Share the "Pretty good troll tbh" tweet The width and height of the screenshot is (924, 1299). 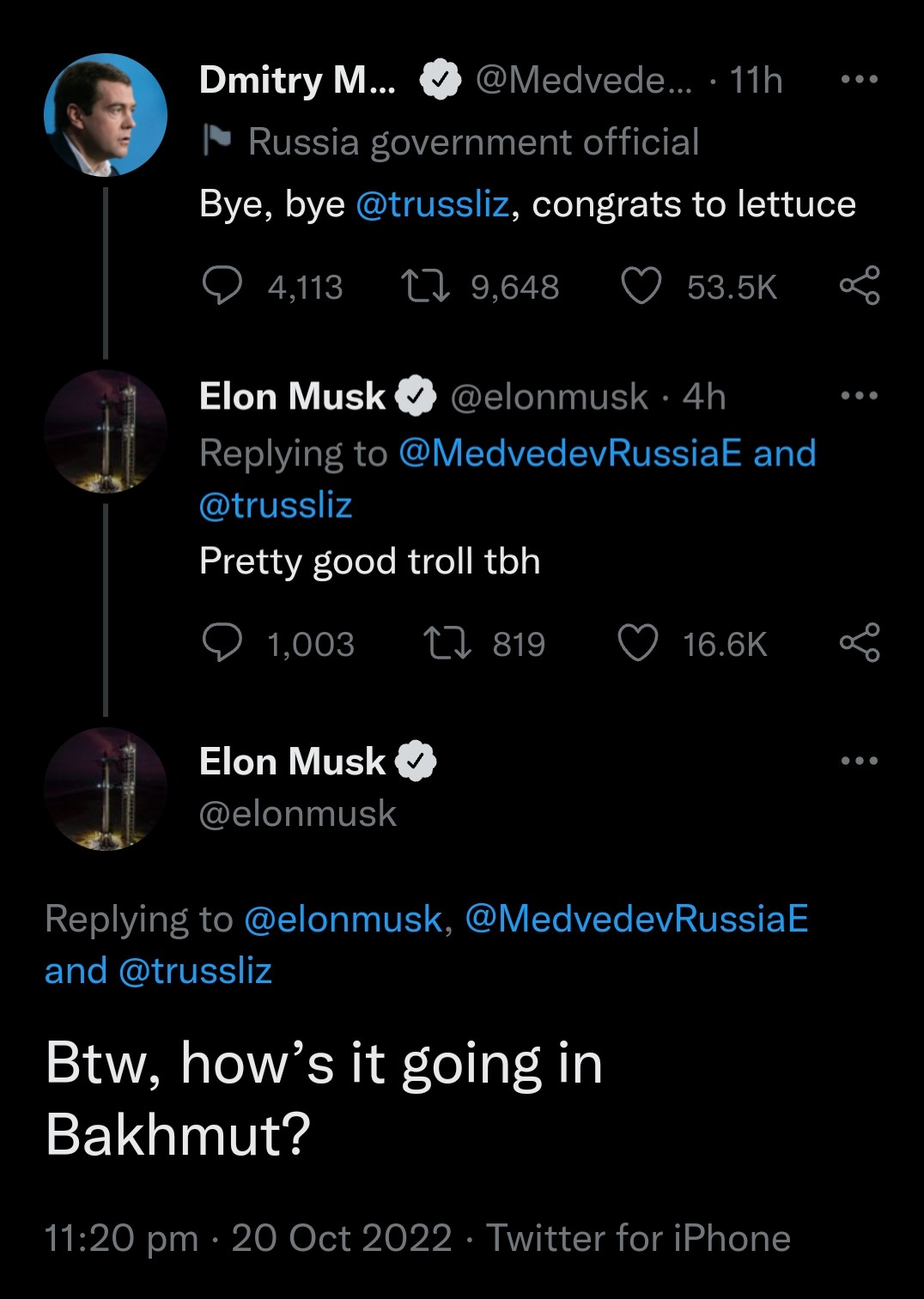pyautogui.click(x=860, y=643)
